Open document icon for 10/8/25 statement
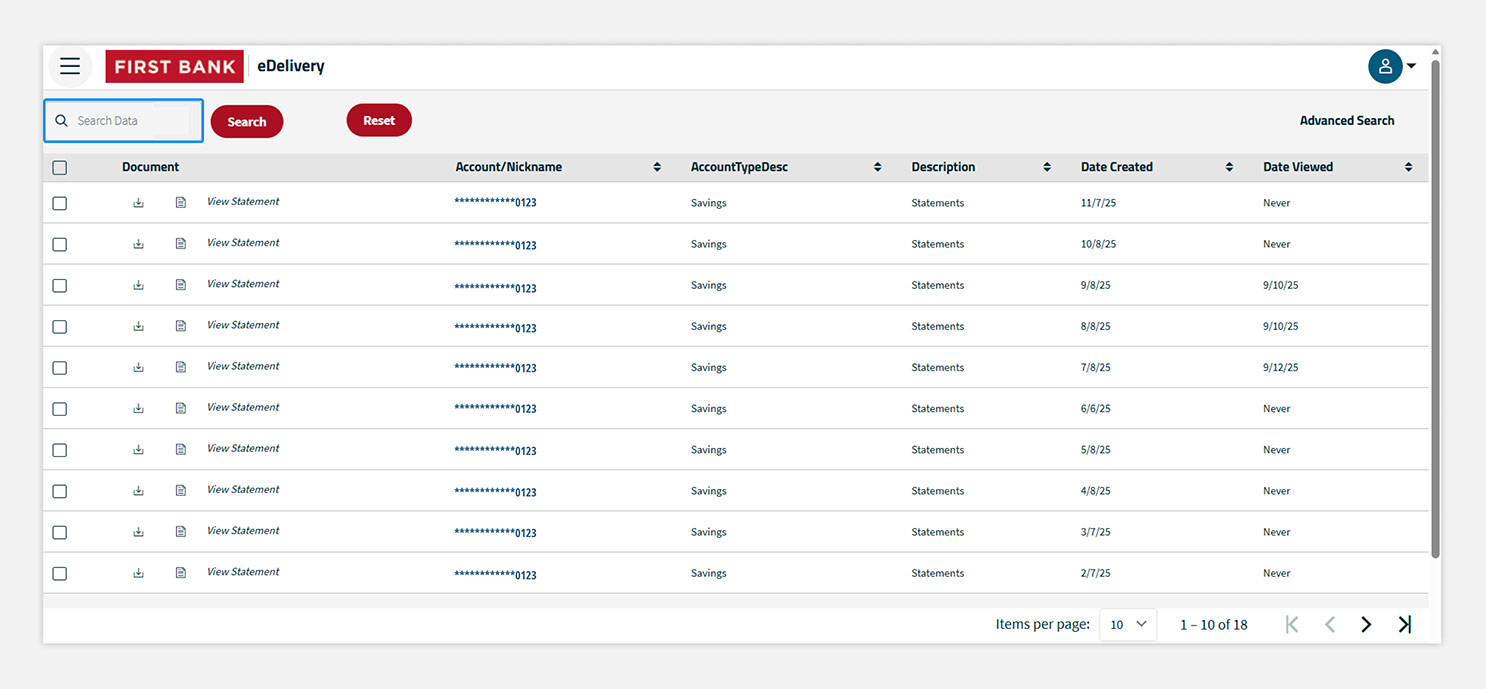 pos(181,244)
